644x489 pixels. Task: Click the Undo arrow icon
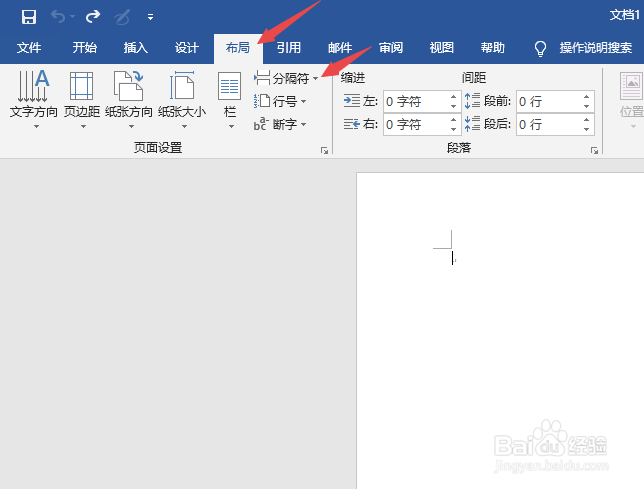point(58,16)
